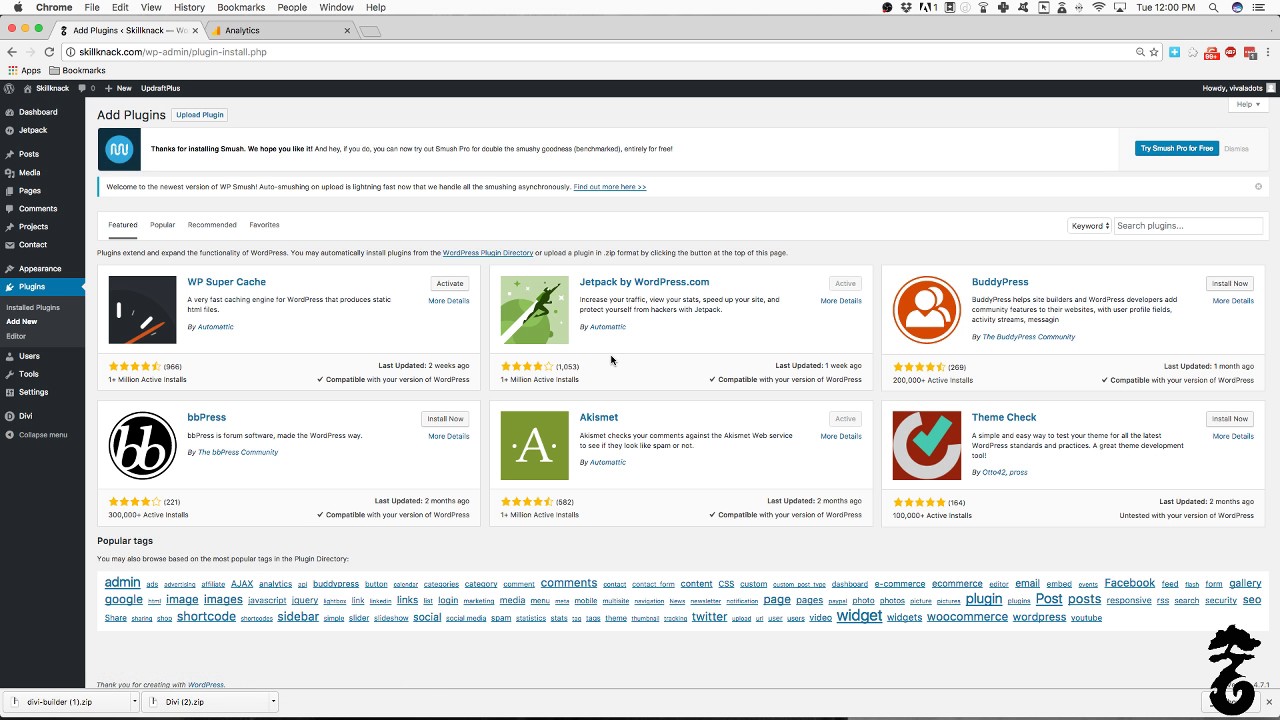
Task: Click the WordPress logo in admin bar
Action: pos(9,88)
